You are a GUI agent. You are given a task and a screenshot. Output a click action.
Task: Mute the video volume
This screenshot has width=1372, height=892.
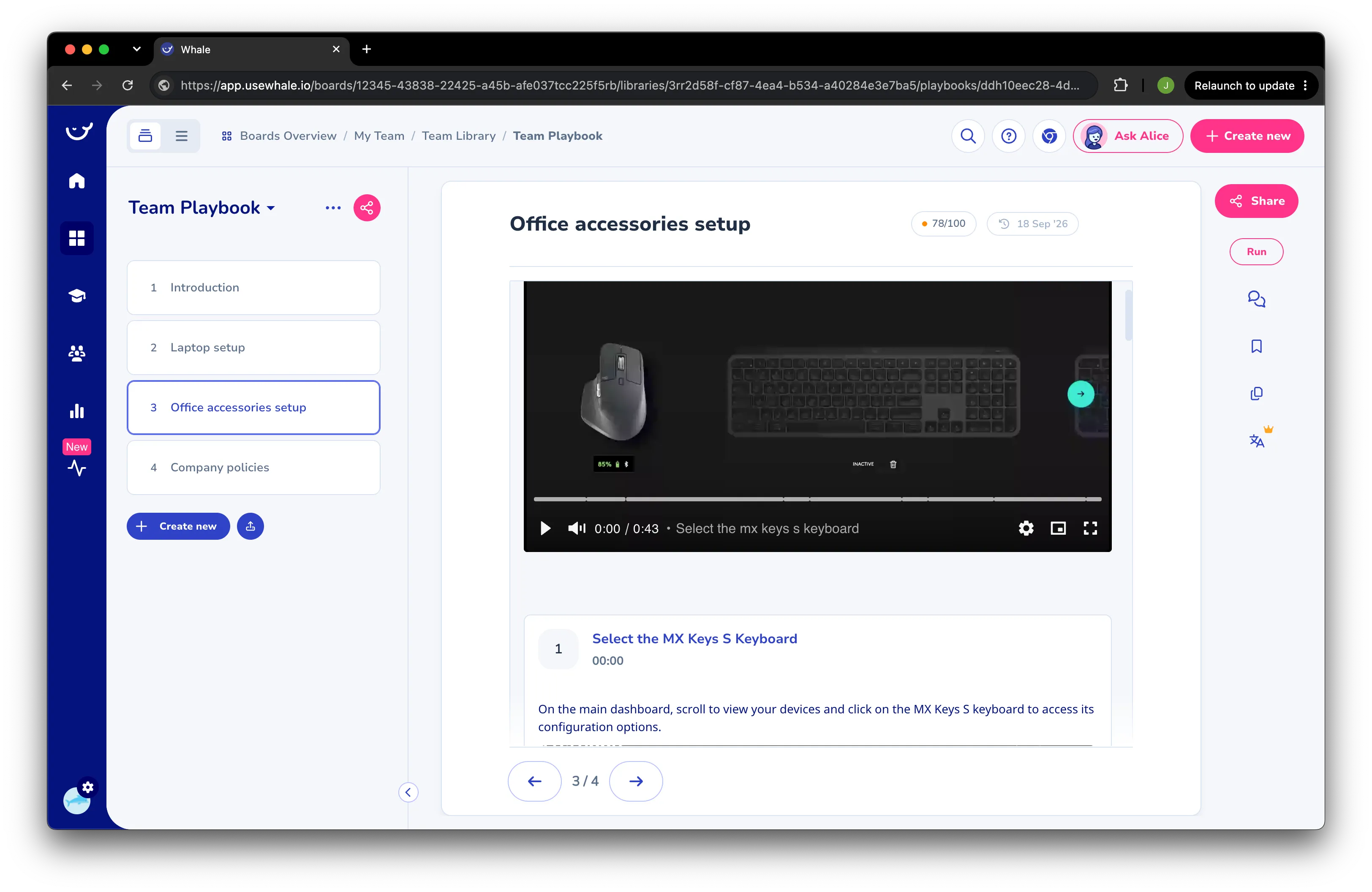pos(577,528)
